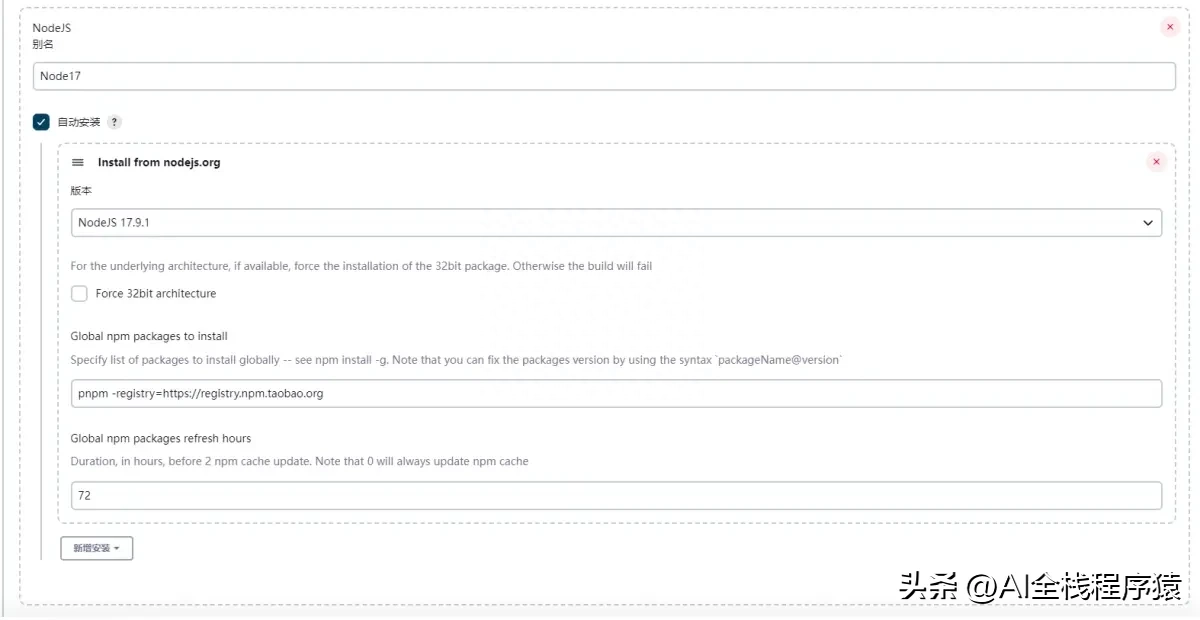Focus the refresh hours field showing 72

click(616, 495)
